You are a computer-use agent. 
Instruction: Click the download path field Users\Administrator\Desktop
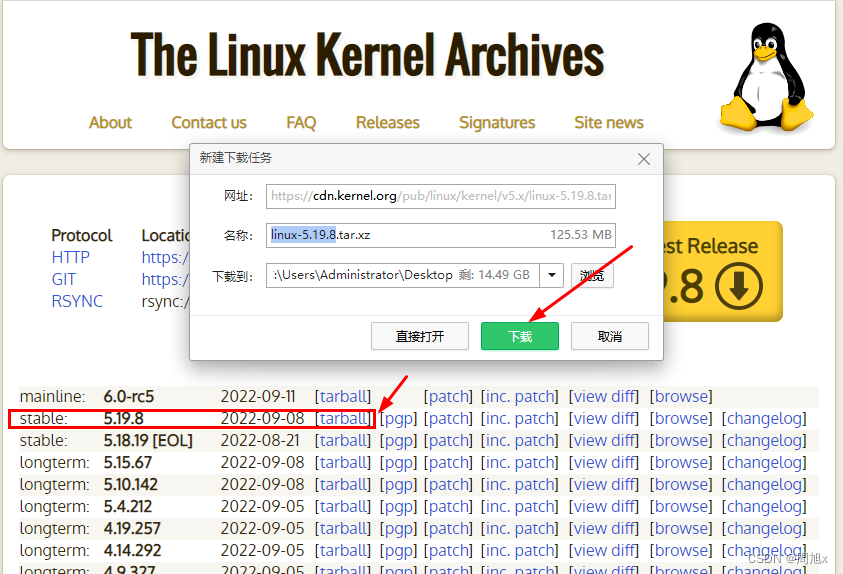[403, 275]
